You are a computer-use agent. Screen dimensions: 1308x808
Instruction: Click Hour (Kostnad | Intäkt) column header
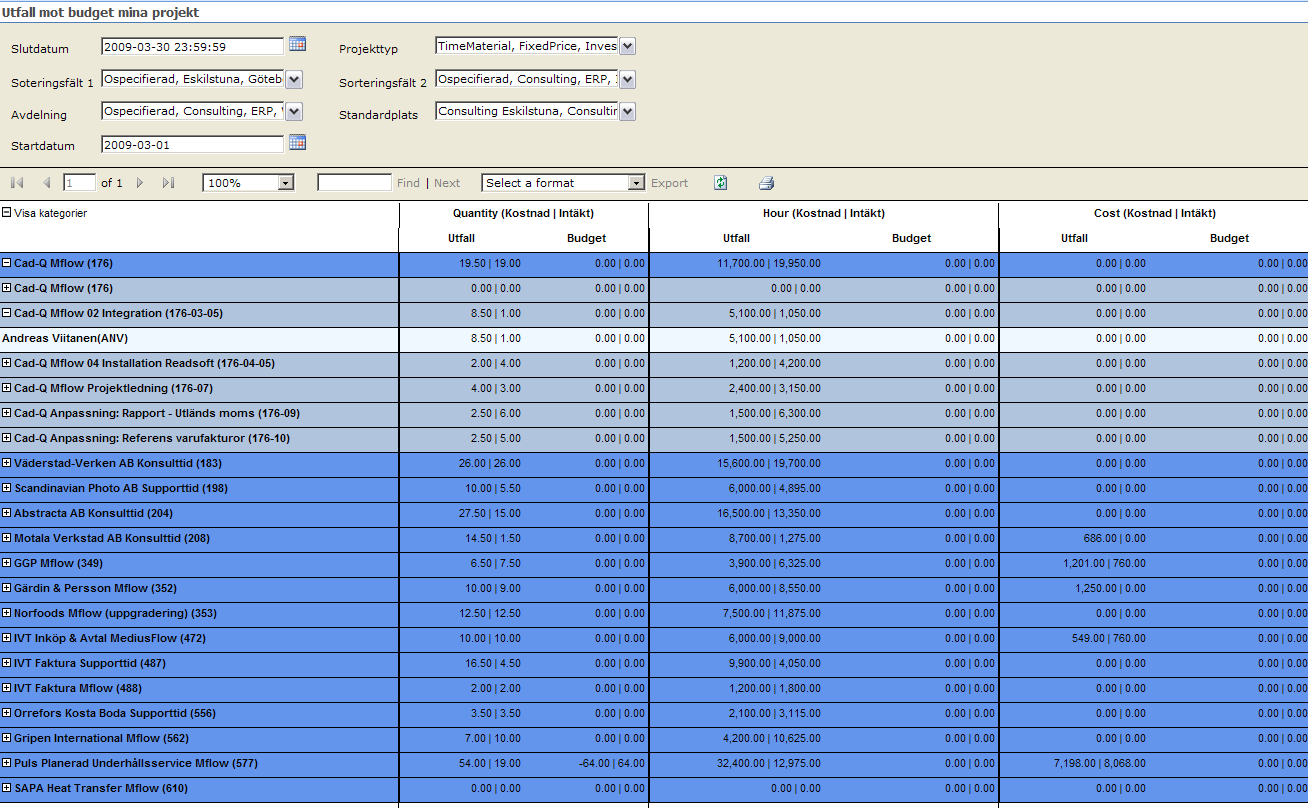click(823, 213)
